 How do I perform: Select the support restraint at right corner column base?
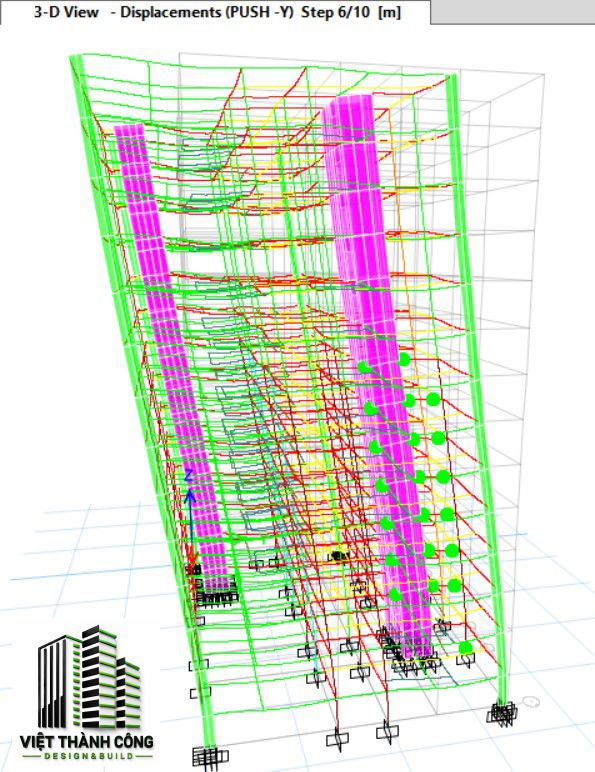(x=502, y=713)
